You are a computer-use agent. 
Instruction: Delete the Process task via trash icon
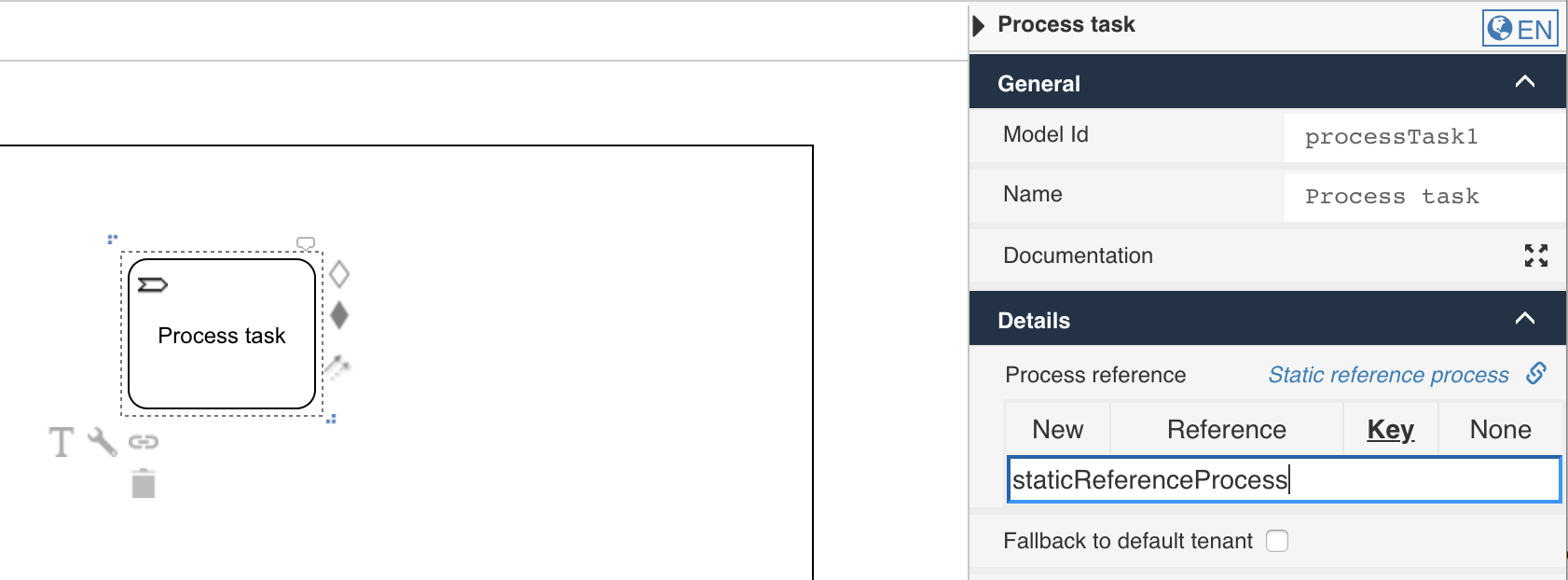(x=144, y=484)
